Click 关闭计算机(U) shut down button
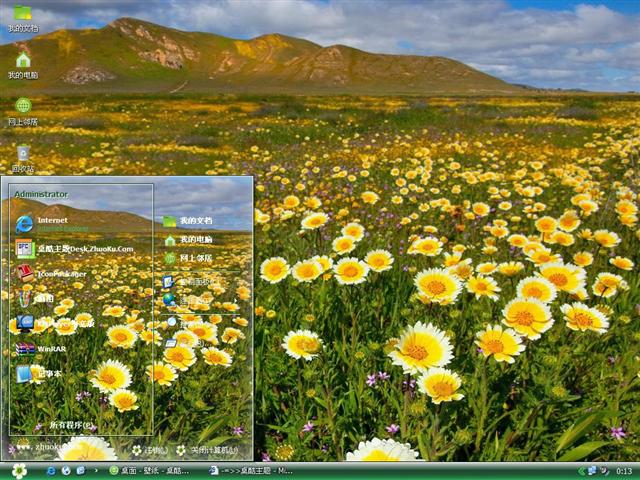 (207, 450)
